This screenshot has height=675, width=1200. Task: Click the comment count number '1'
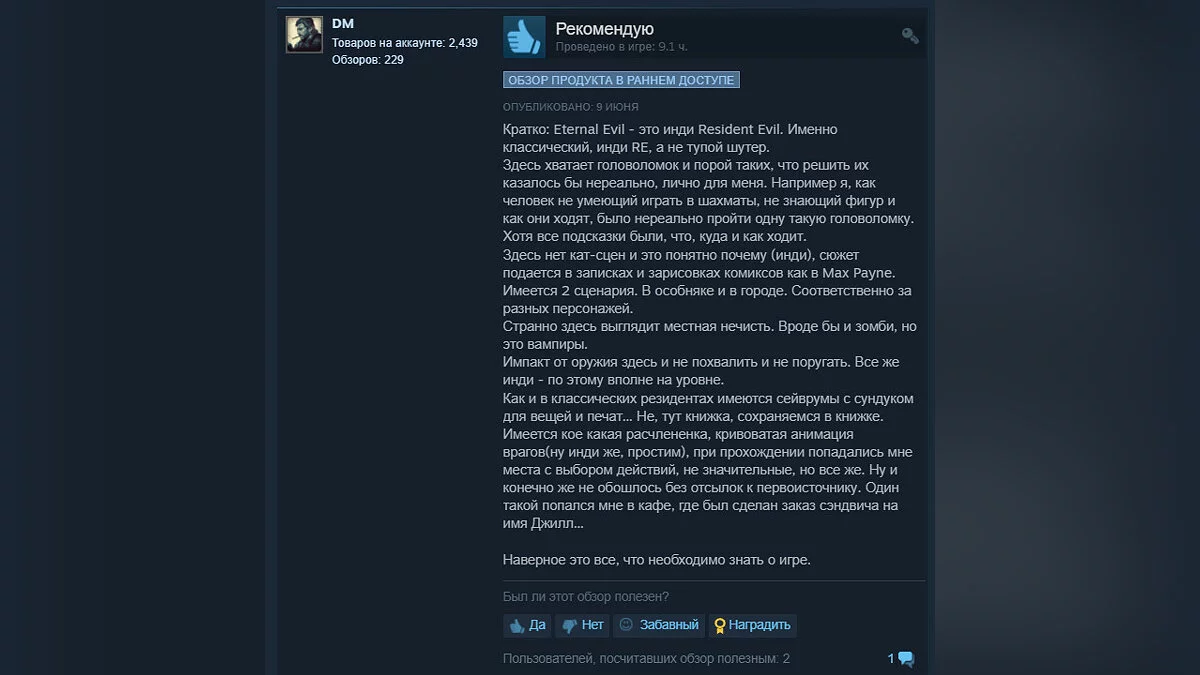[891, 658]
